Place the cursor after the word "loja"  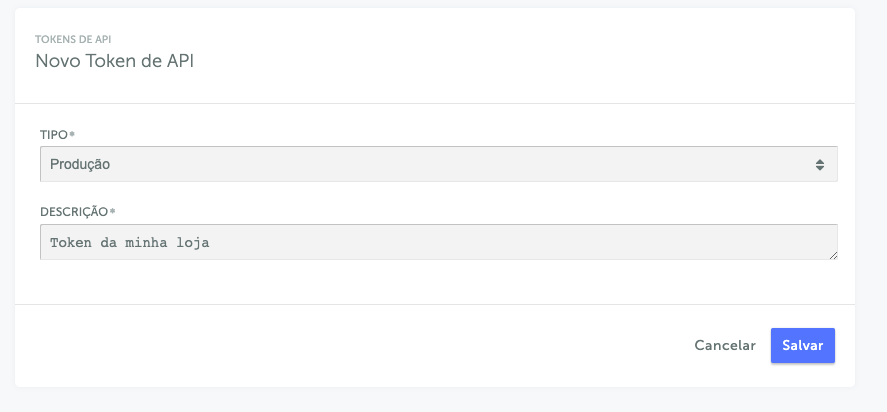click(x=211, y=243)
